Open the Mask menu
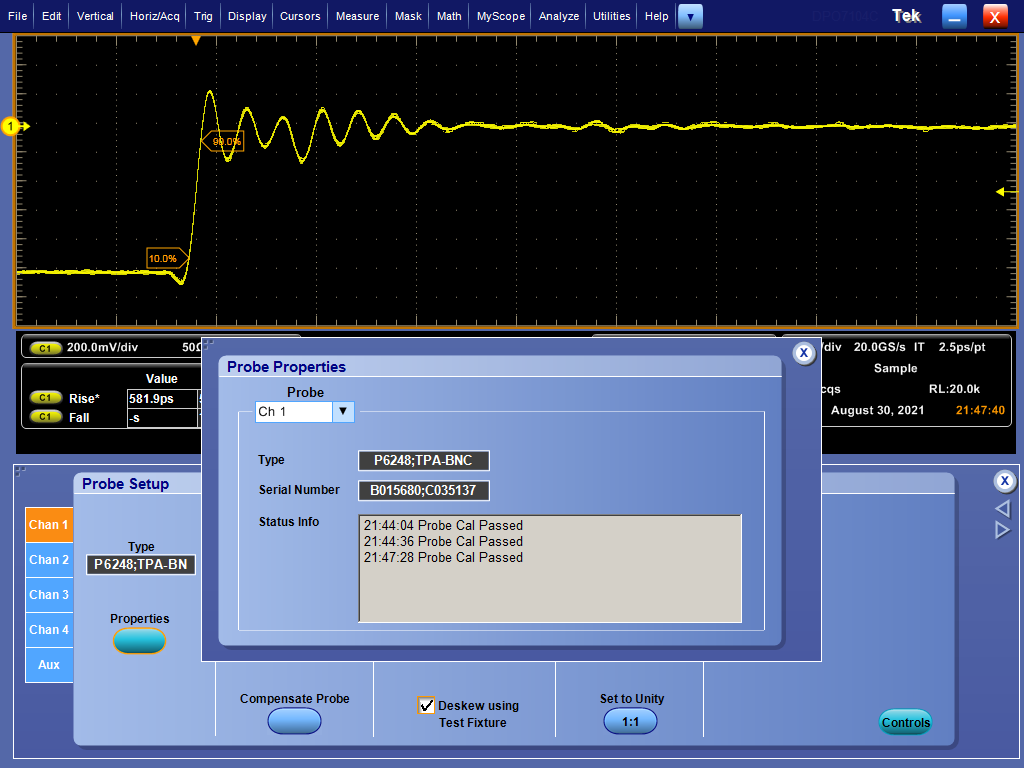This screenshot has width=1024, height=768. pos(408,16)
